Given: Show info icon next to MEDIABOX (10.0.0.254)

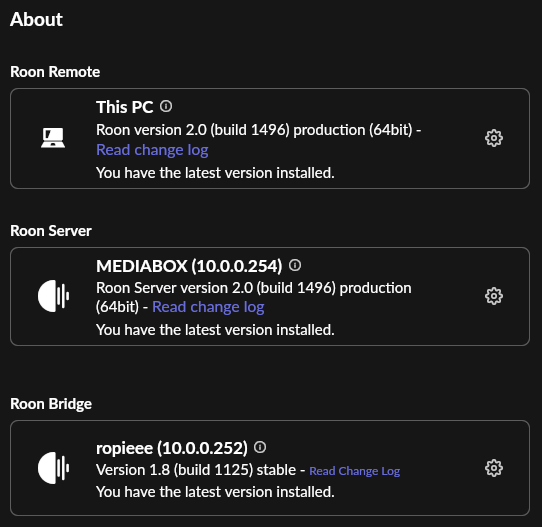Looking at the screenshot, I should coord(295,265).
